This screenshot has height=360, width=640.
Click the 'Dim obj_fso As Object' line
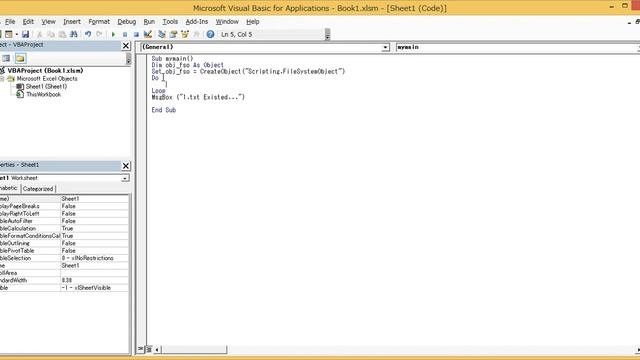[187, 65]
